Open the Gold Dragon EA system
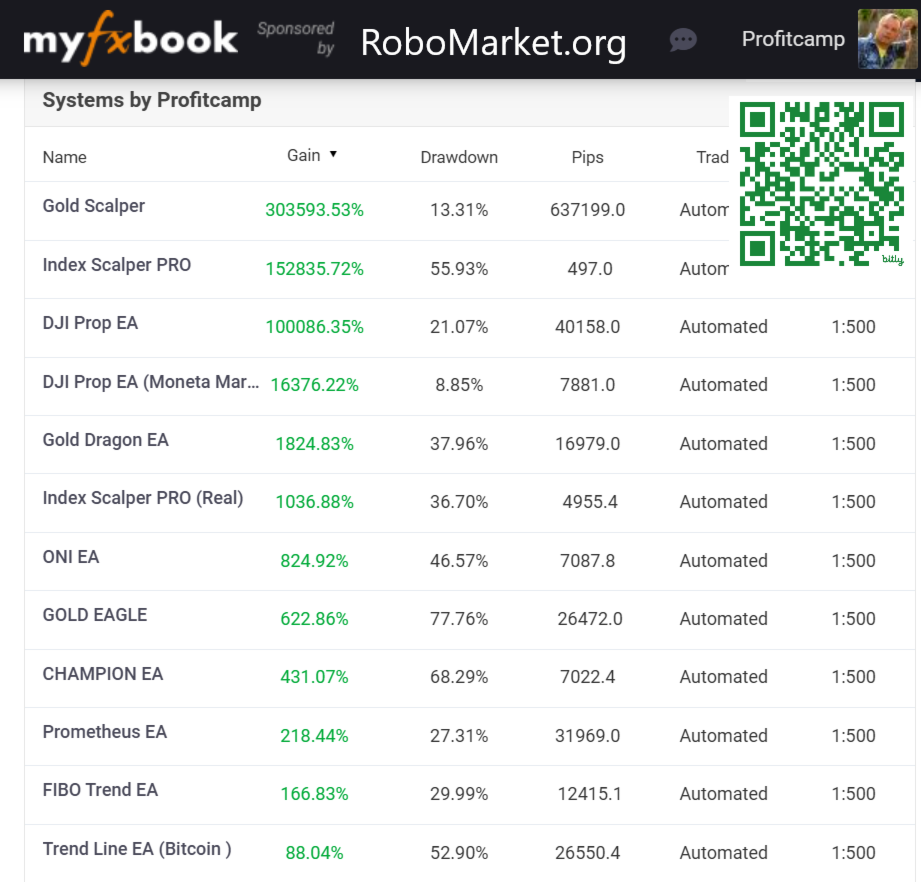The height and width of the screenshot is (882, 921). 106,440
